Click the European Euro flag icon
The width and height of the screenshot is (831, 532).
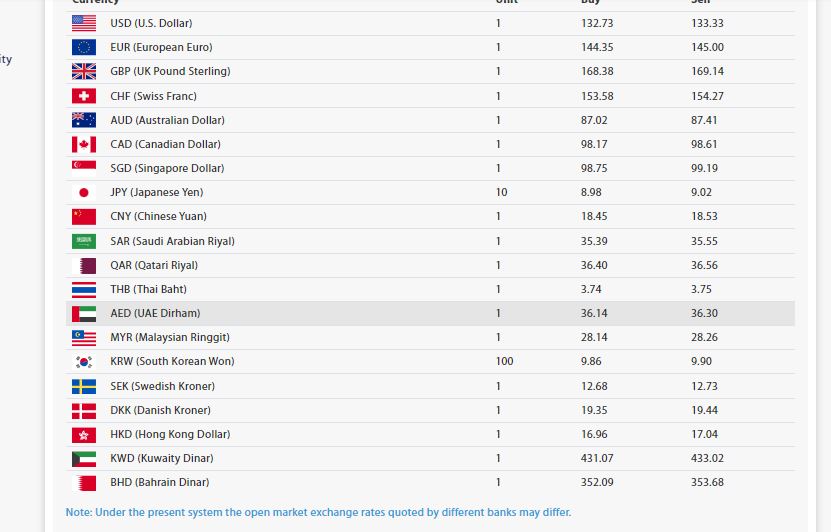point(84,47)
